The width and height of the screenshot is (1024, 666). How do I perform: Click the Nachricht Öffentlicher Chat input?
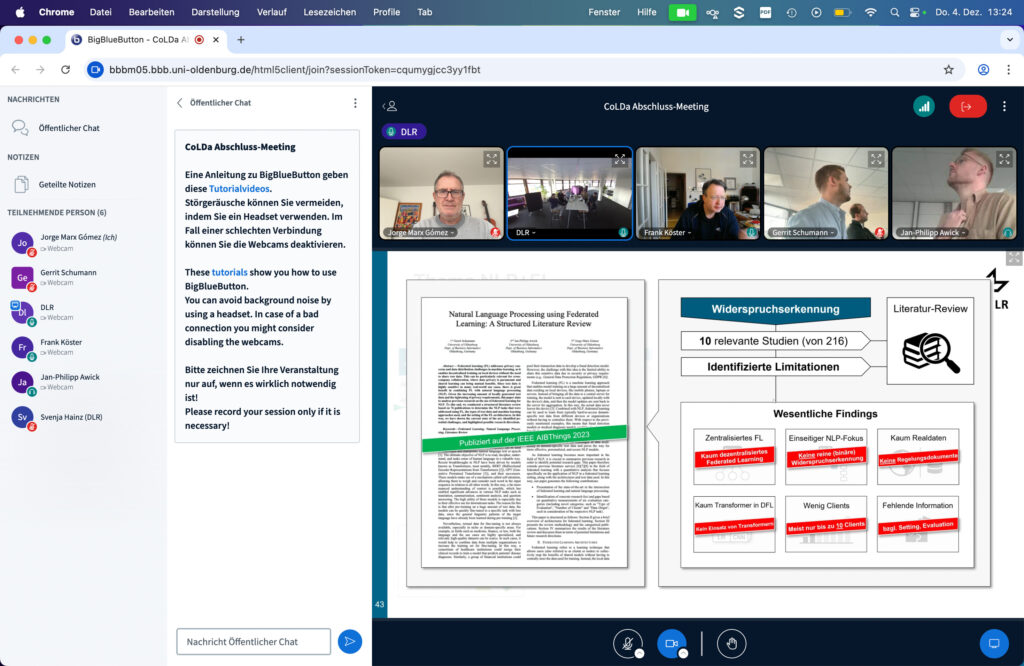[x=253, y=641]
